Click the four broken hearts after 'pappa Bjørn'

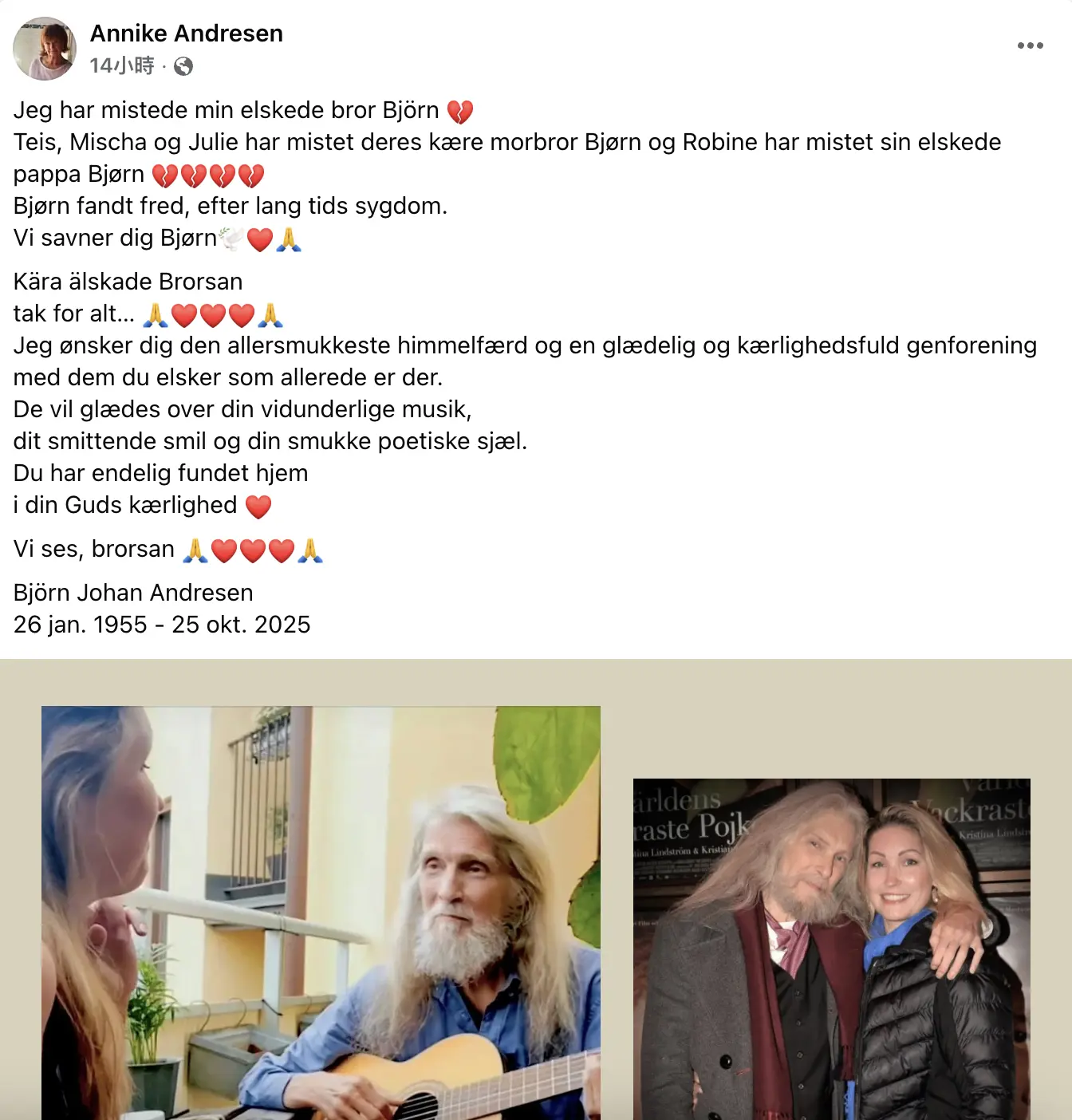[208, 175]
